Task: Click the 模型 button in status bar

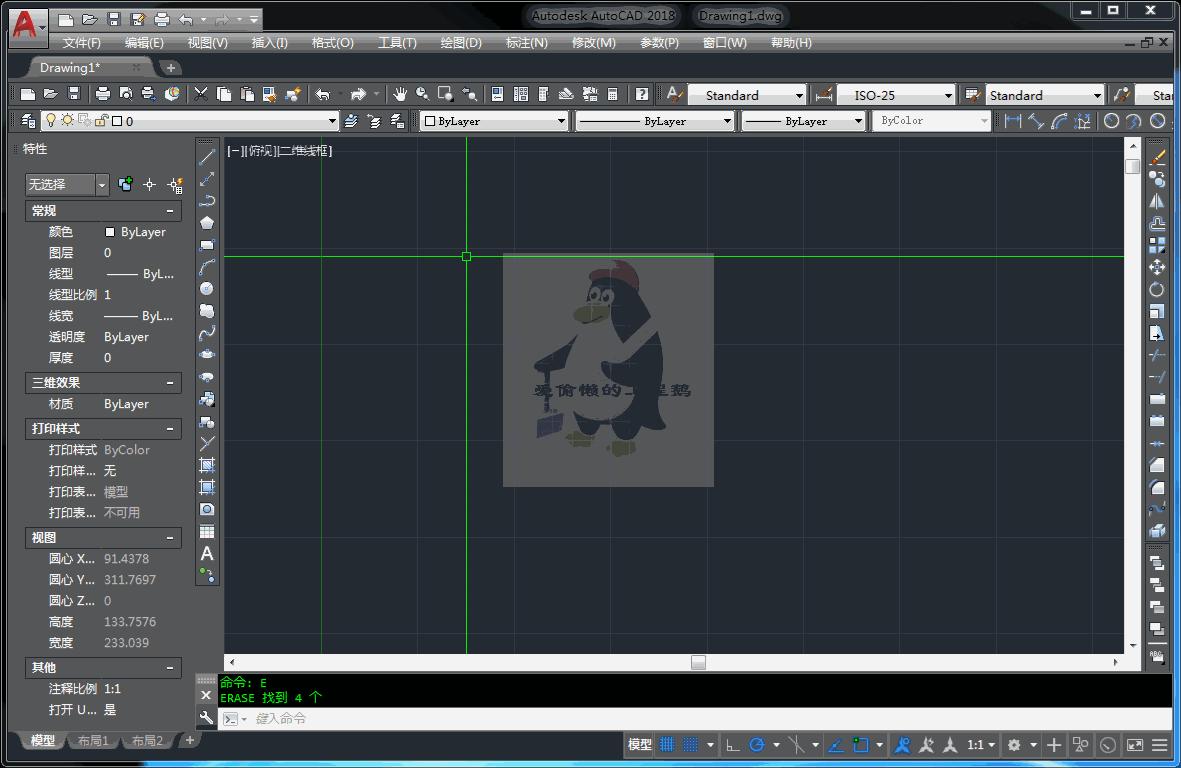Action: [639, 745]
